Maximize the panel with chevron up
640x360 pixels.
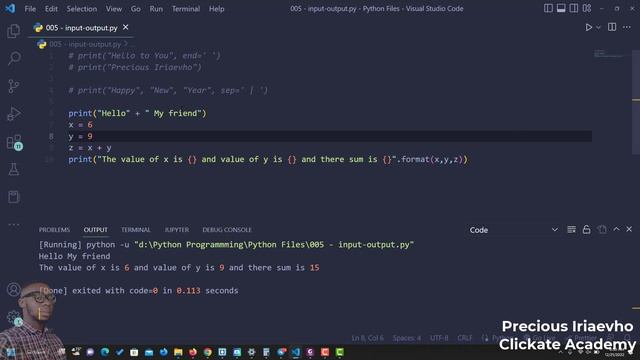(616, 229)
